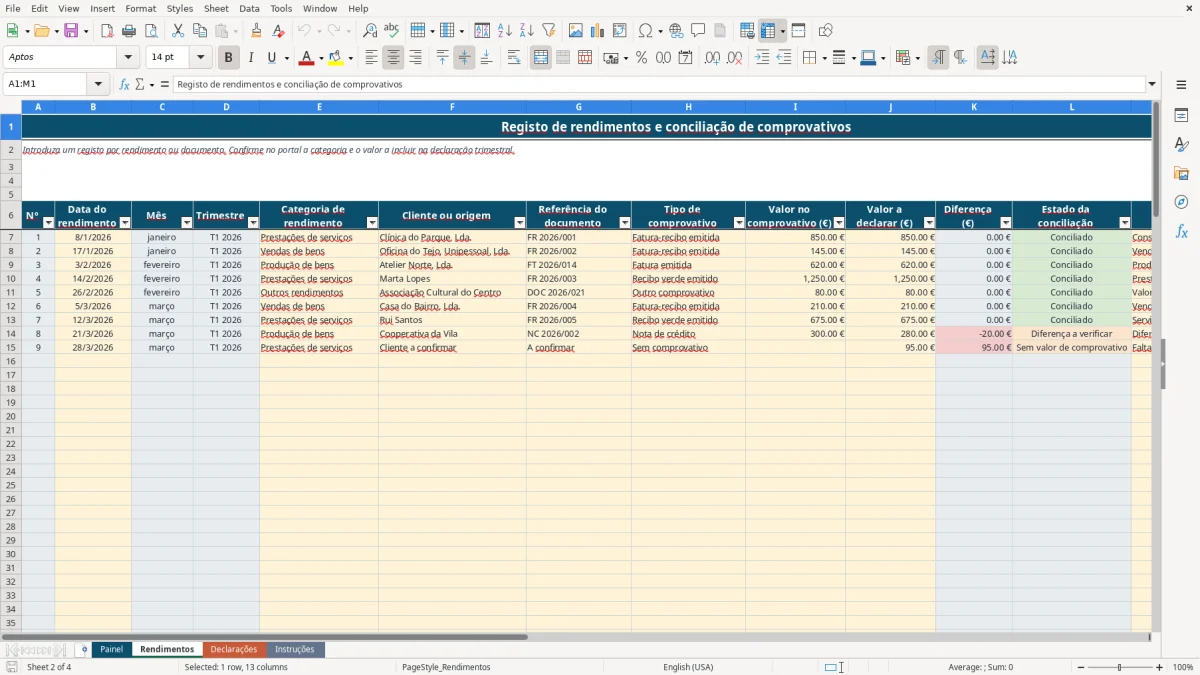Open the sidebar Gallery panel
This screenshot has height=675, width=1200.
(x=1181, y=174)
